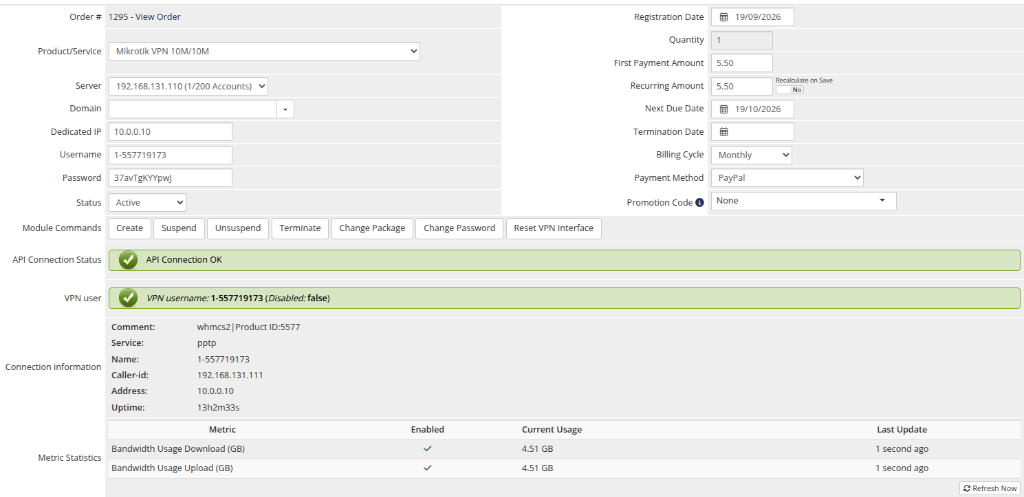The image size is (1024, 497).
Task: Click the Upload row's Last Update value
Action: [902, 468]
